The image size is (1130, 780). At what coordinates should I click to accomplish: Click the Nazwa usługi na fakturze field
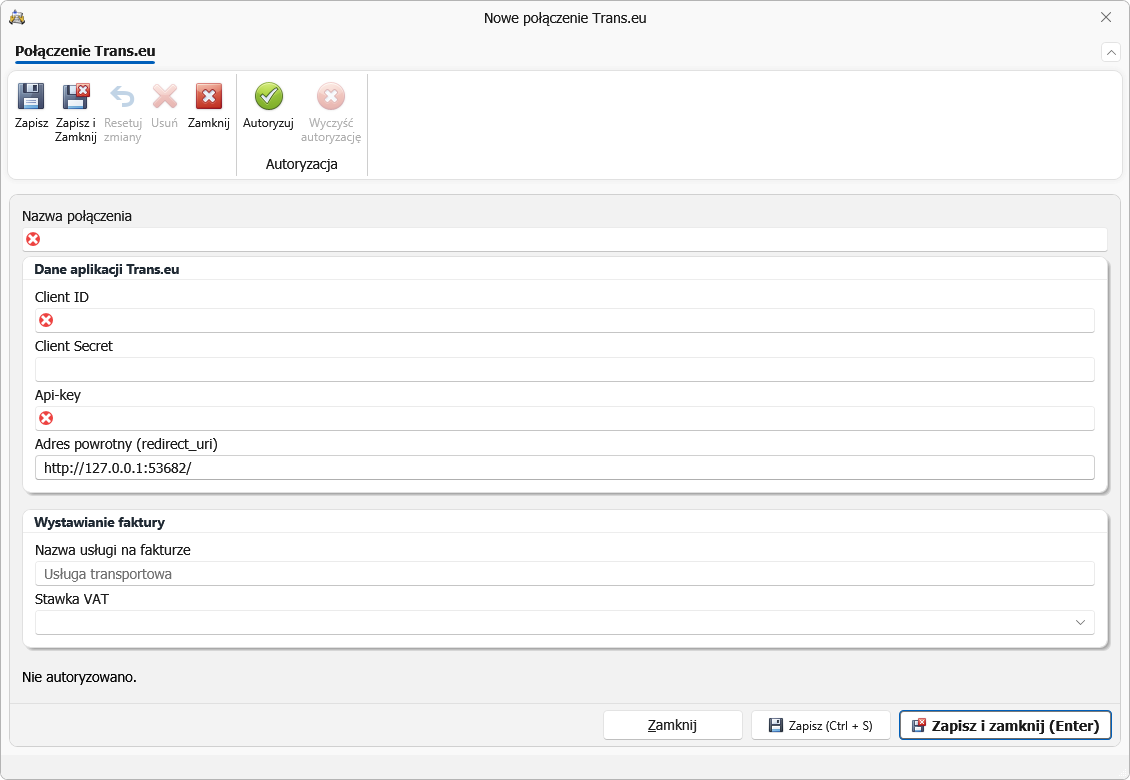click(565, 574)
